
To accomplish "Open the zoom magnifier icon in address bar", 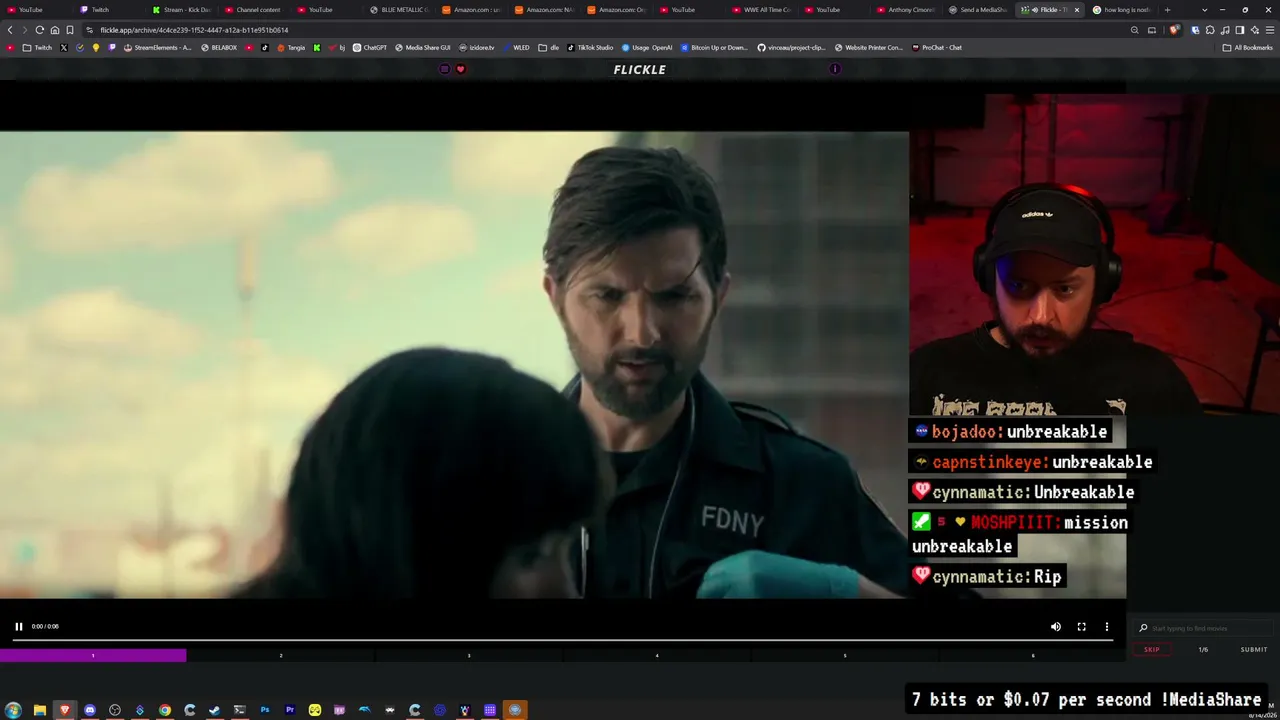I will point(1134,30).
